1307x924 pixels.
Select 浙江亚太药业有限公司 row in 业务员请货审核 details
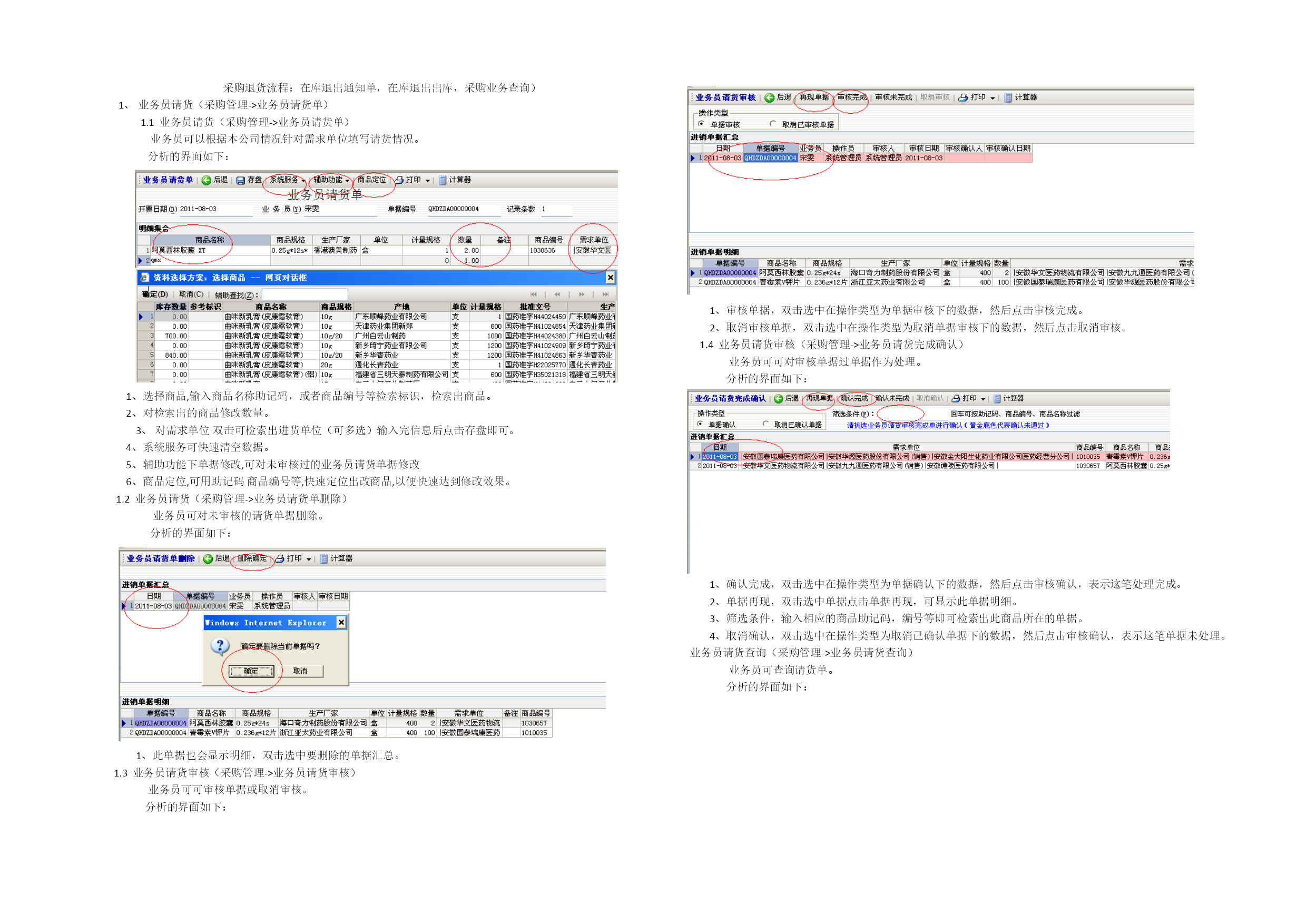point(941,282)
